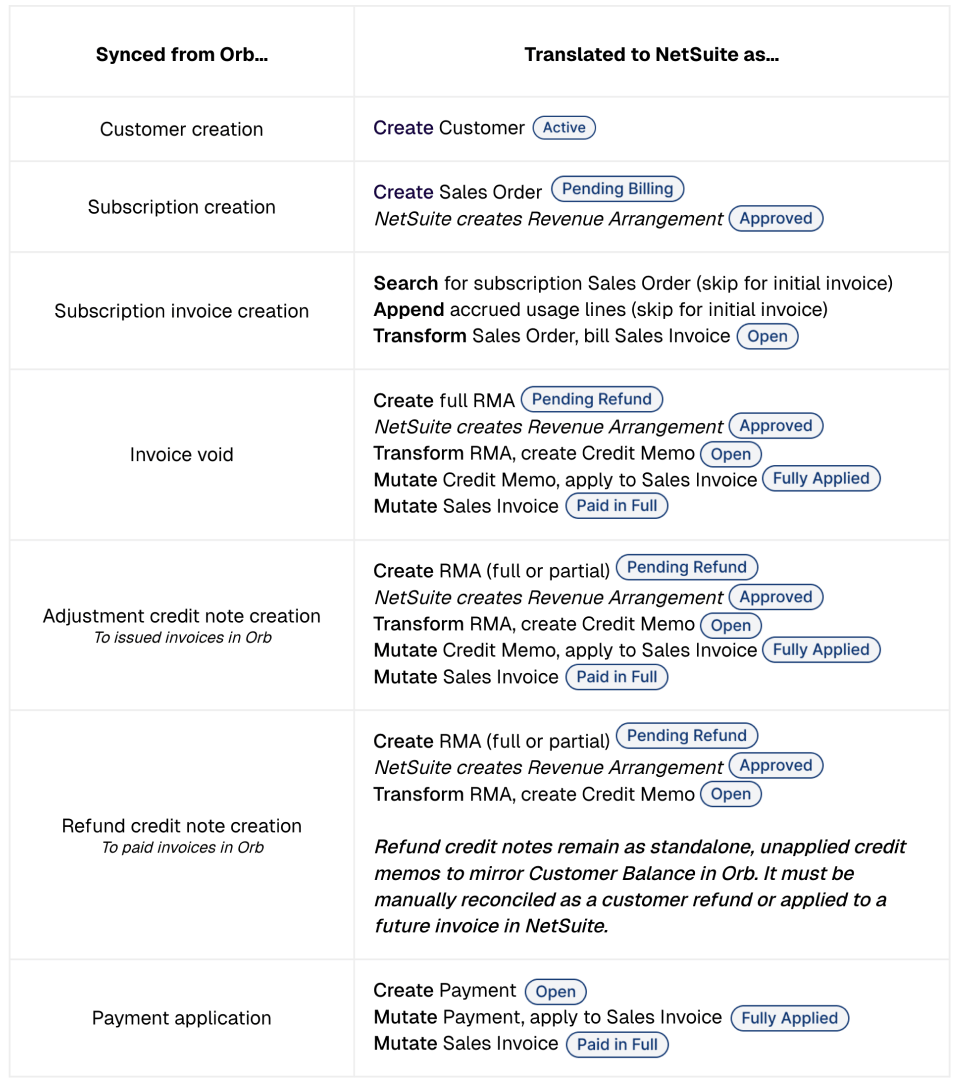This screenshot has width=958, height=1085.
Task: Click the Create Sales Order text
Action: pos(457,192)
